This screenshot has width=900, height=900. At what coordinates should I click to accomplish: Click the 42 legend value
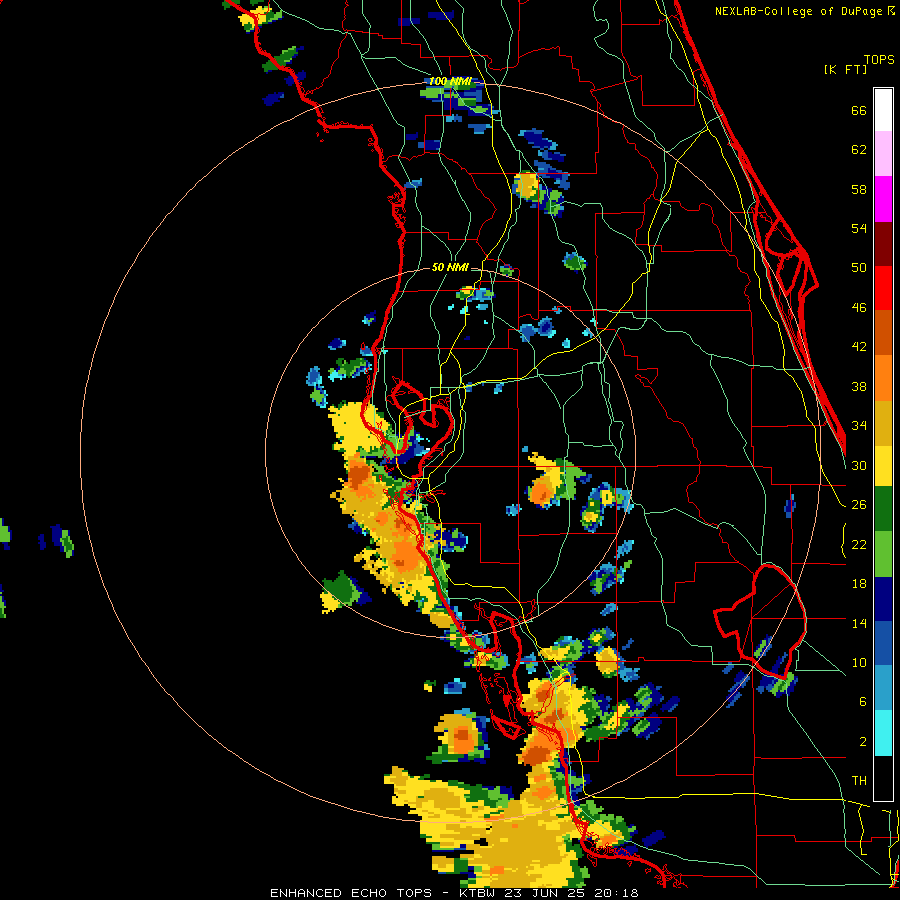pos(859,347)
